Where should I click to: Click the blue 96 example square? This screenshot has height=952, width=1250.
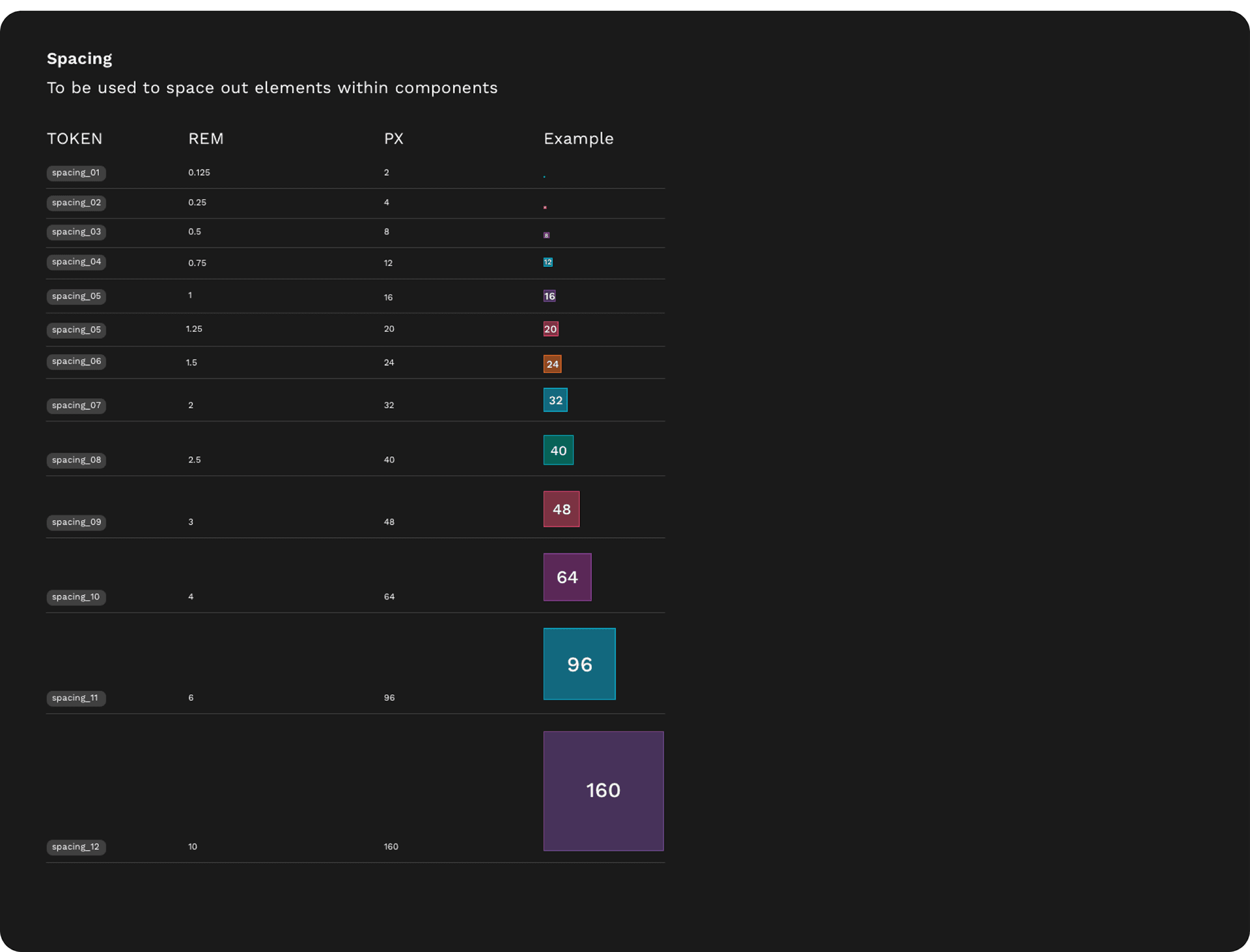point(579,664)
